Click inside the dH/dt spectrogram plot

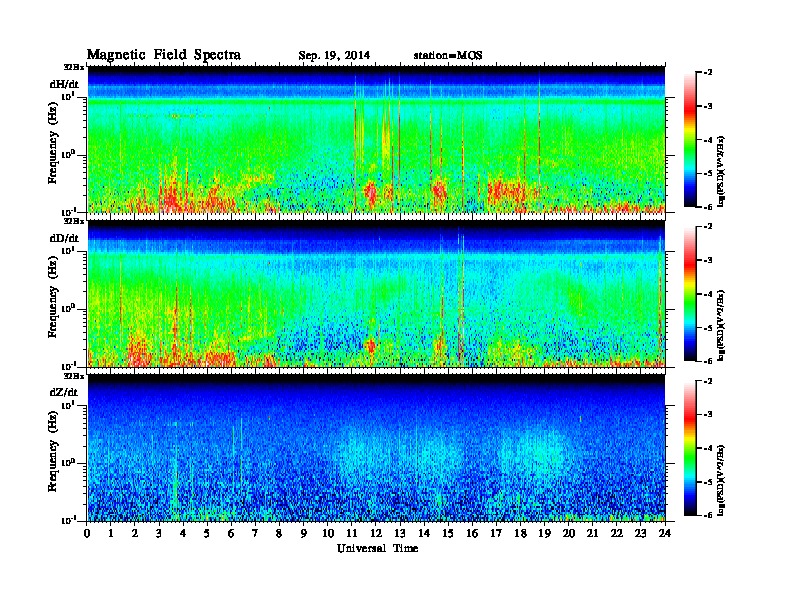click(x=376, y=139)
